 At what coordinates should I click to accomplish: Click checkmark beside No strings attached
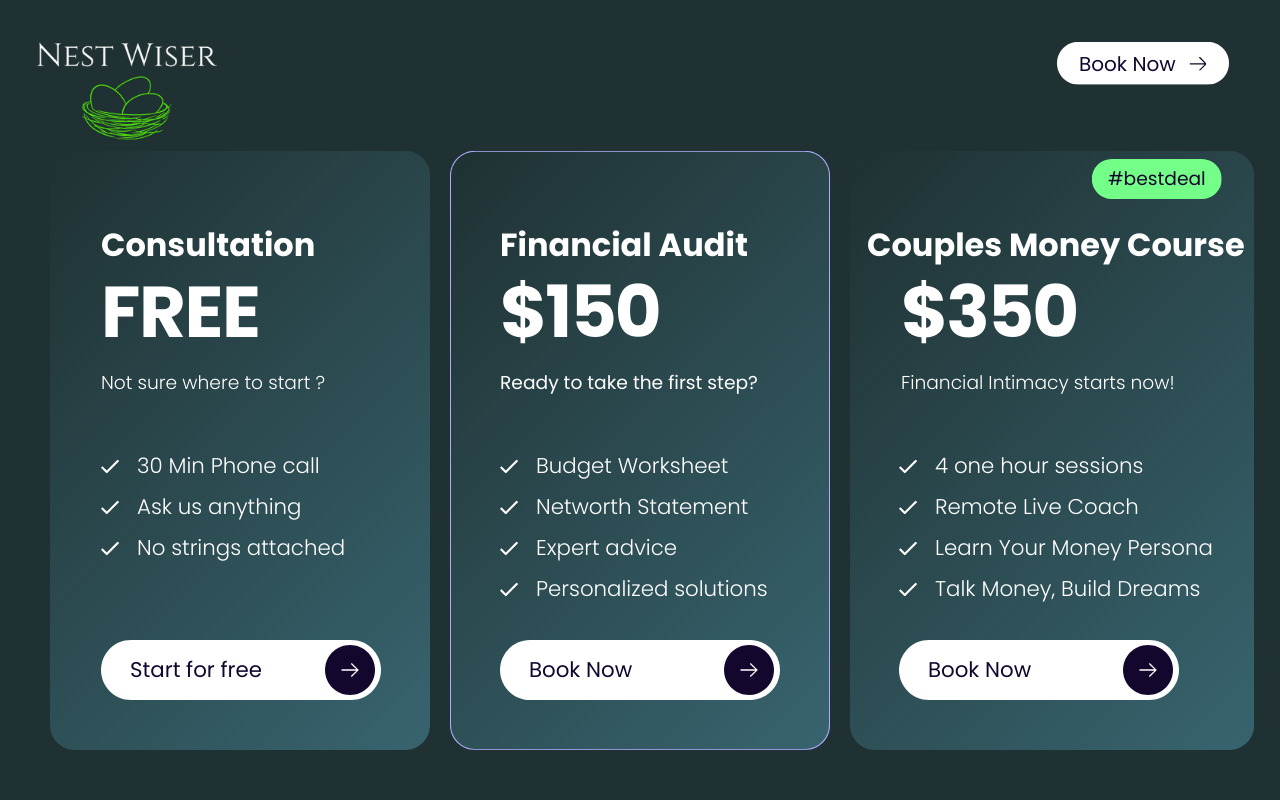pyautogui.click(x=110, y=549)
